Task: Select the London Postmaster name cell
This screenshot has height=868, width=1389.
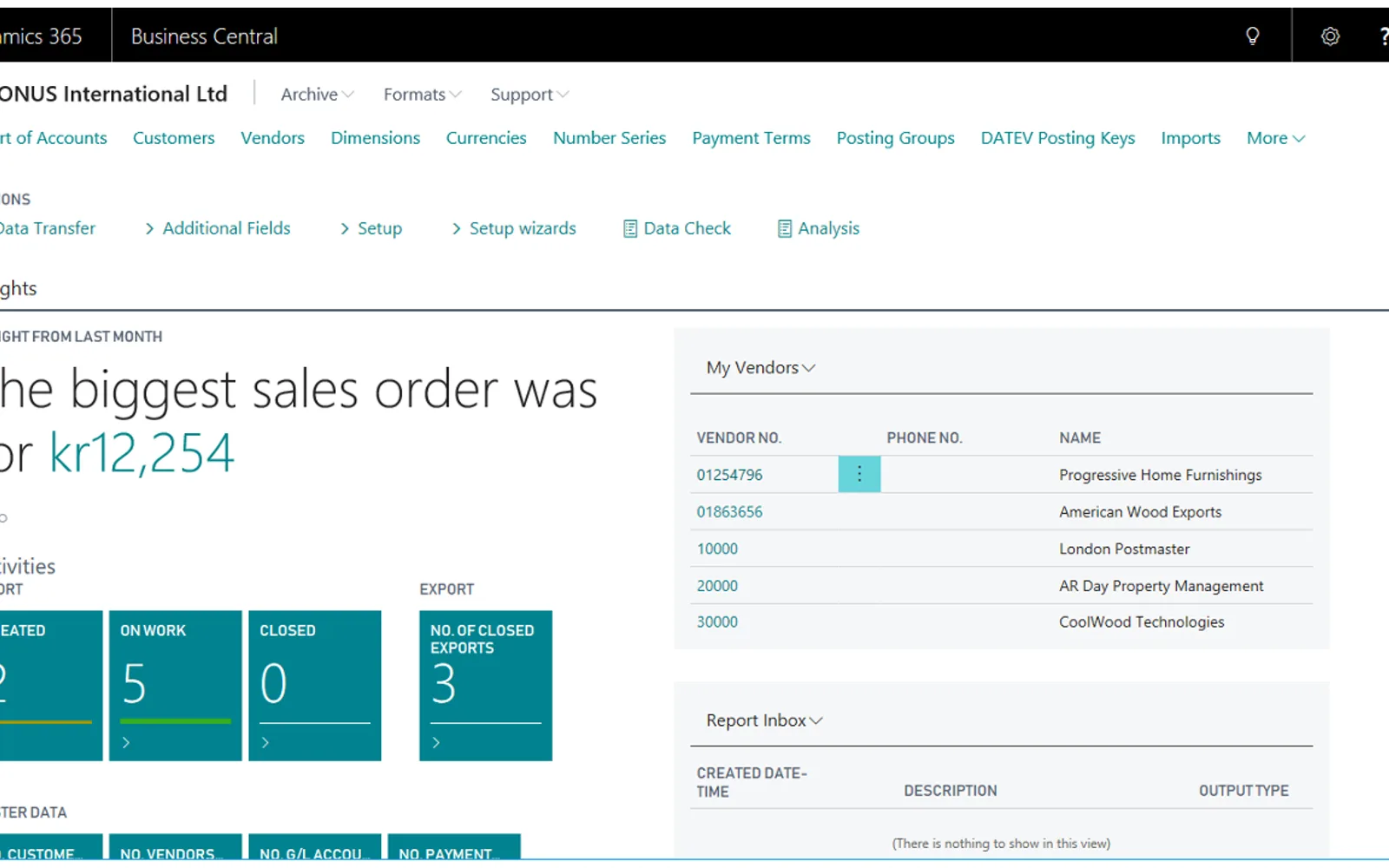Action: coord(1124,549)
